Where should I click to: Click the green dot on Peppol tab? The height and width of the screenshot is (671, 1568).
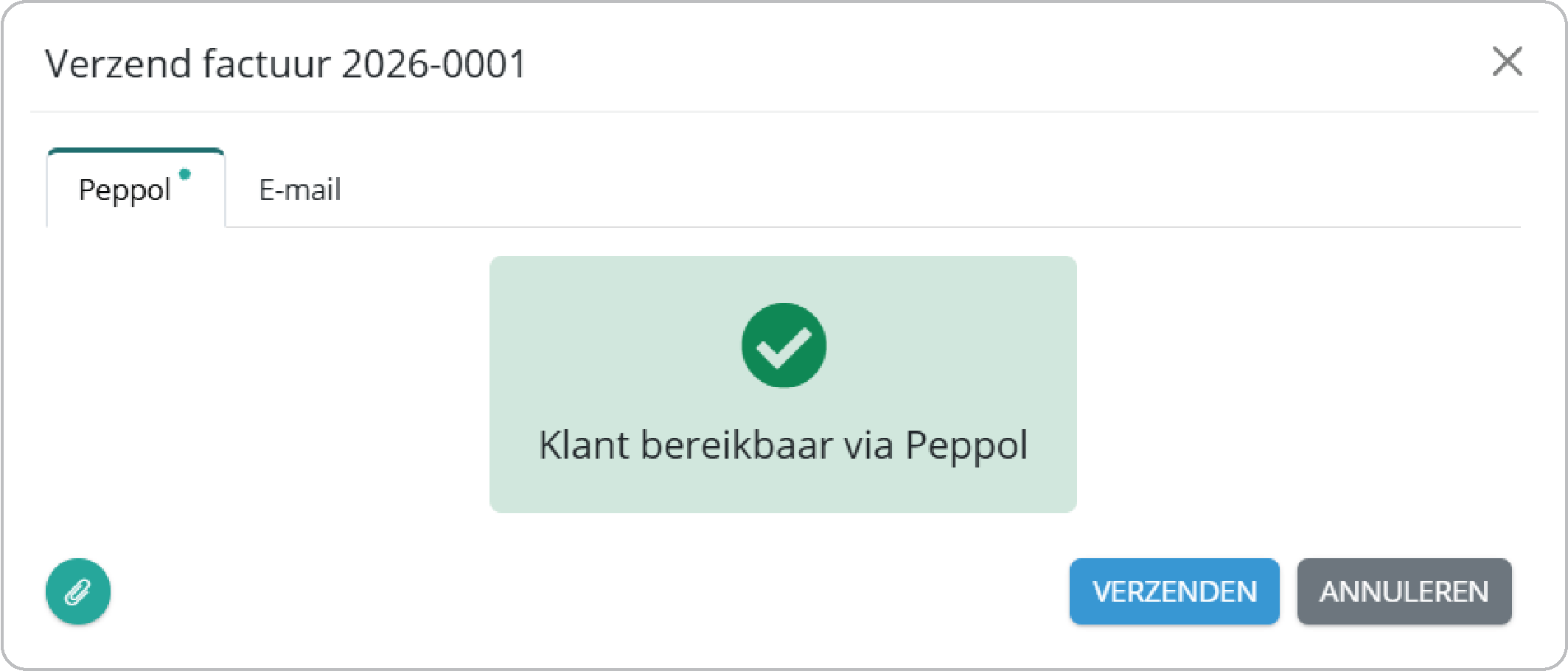(185, 174)
